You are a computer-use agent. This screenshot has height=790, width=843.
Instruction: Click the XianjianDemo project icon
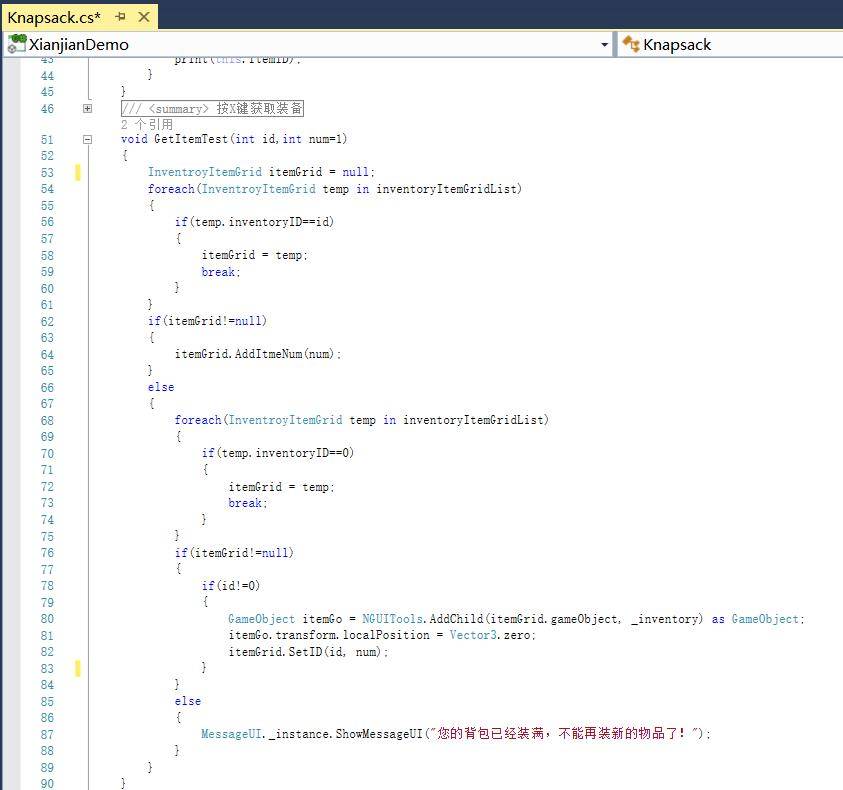[17, 44]
